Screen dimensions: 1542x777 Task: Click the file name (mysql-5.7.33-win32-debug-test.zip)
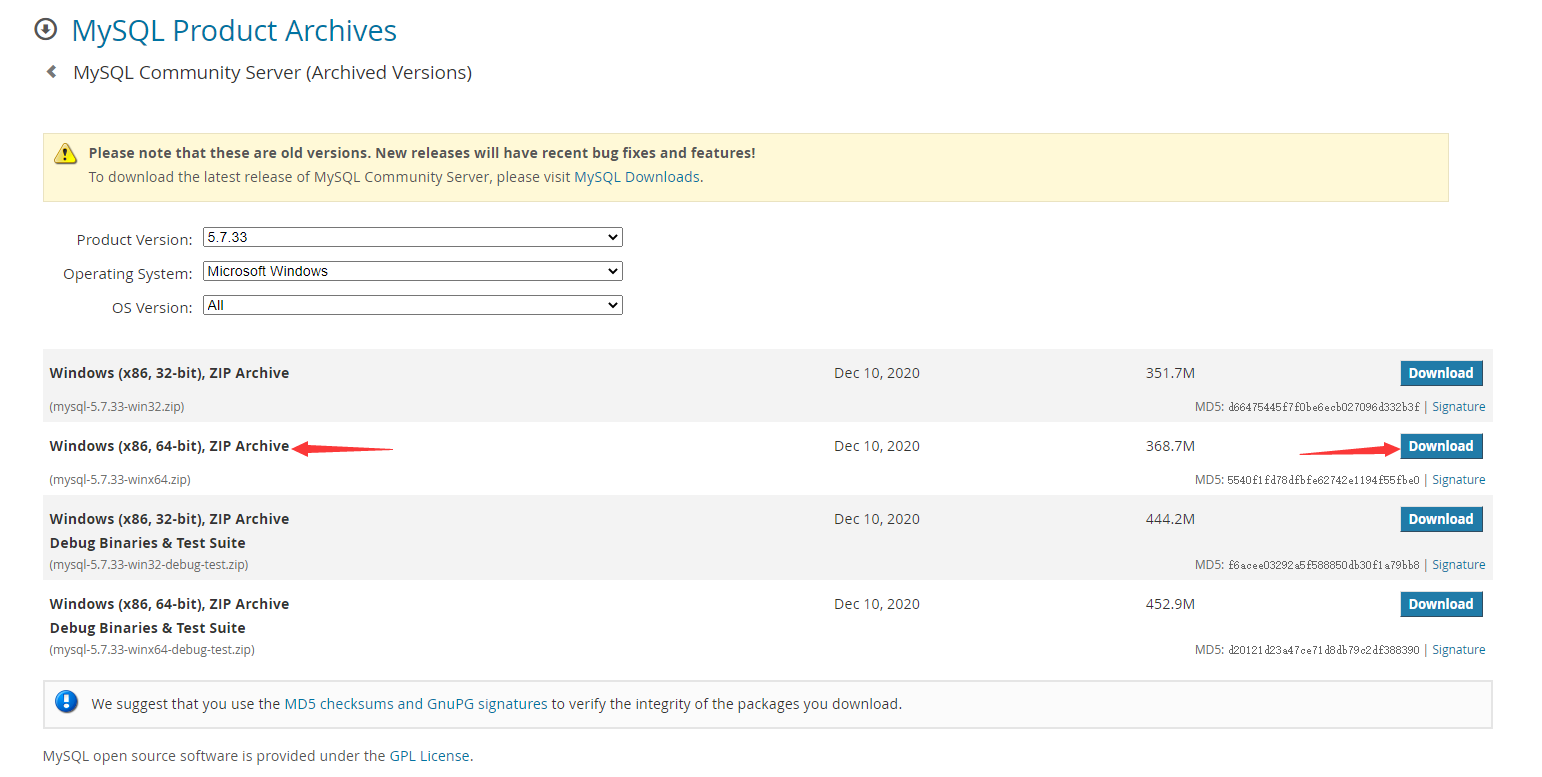click(x=149, y=565)
